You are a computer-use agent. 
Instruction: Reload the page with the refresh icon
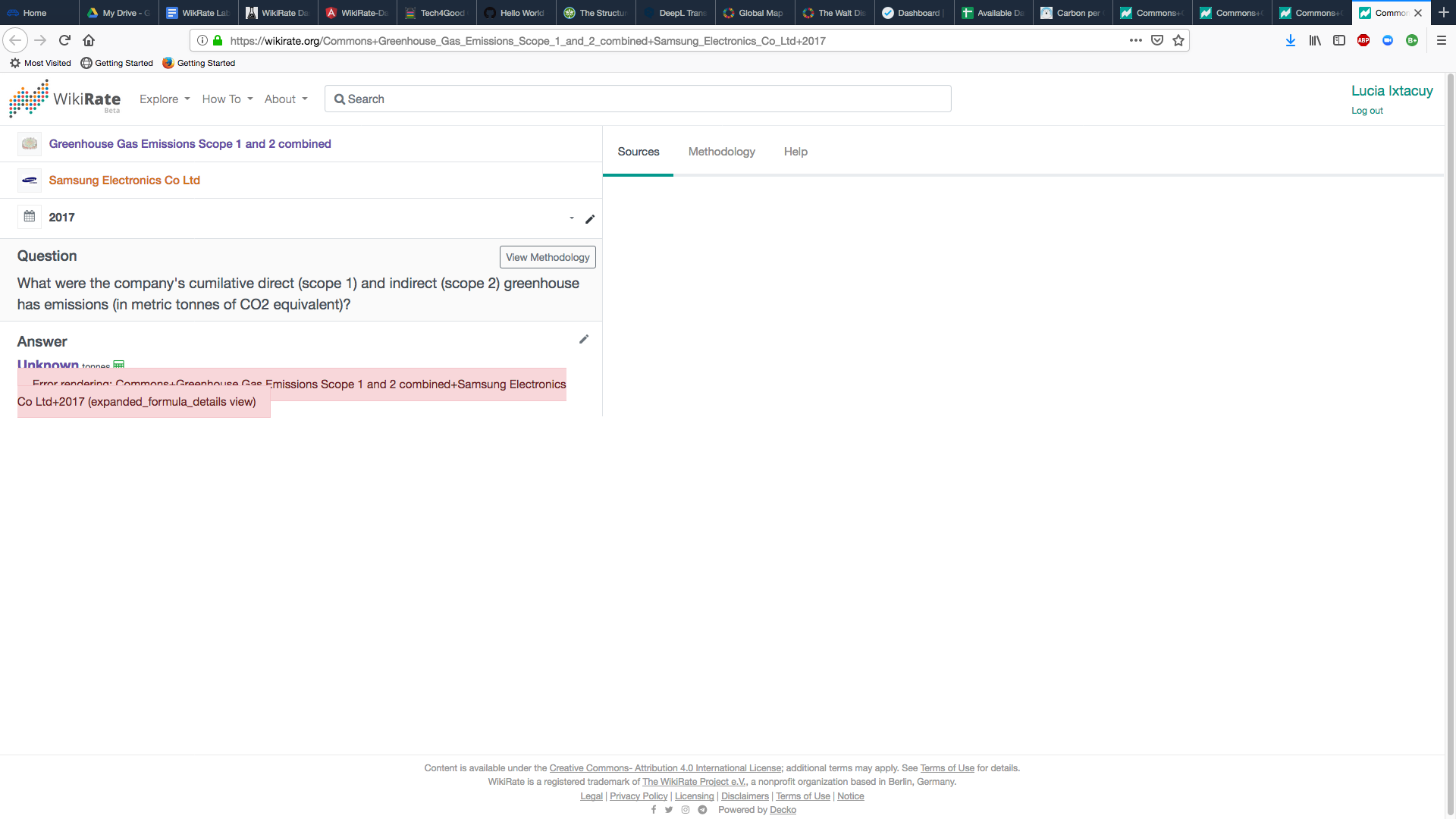tap(64, 40)
